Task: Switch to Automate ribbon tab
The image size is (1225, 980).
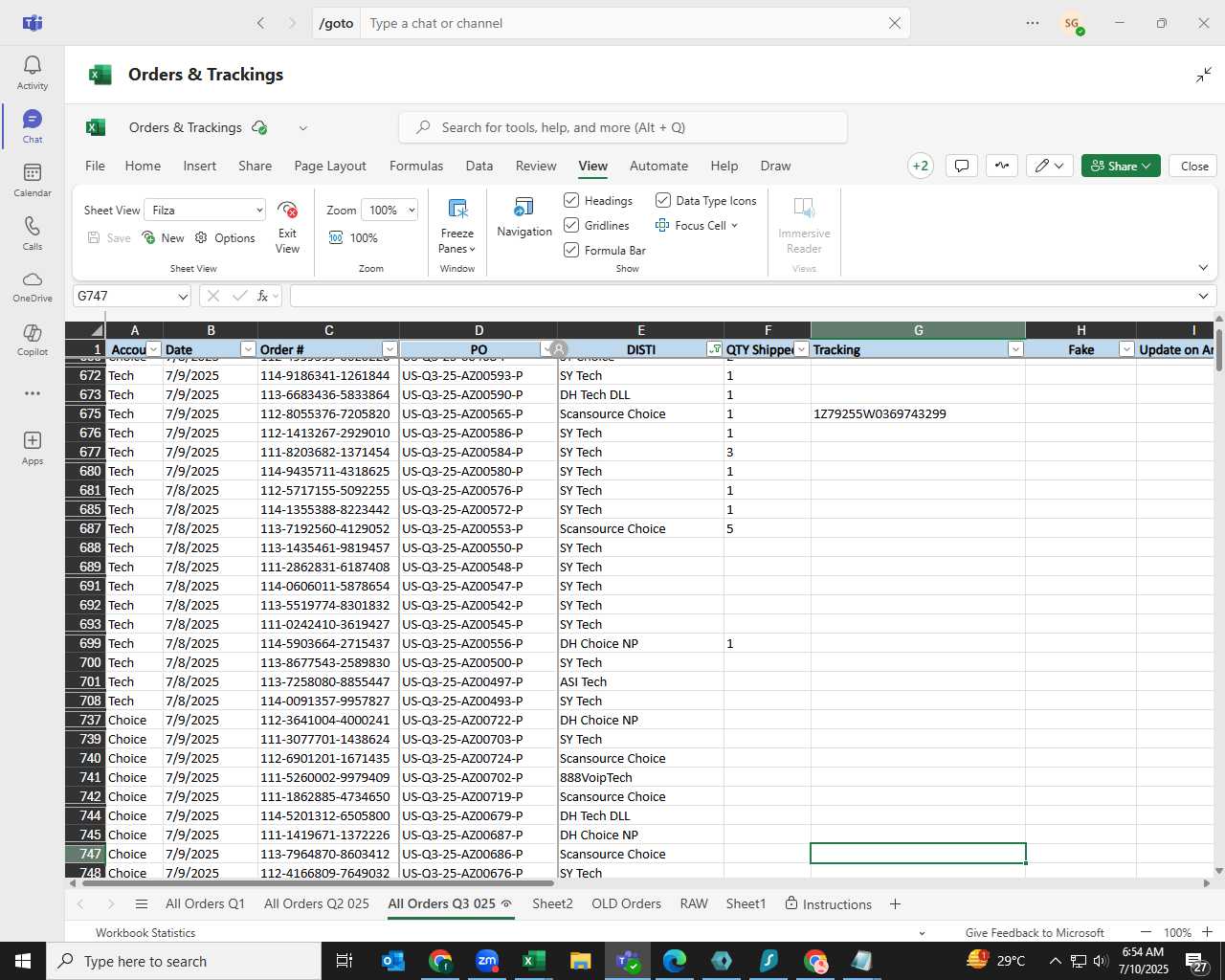Action: click(658, 166)
